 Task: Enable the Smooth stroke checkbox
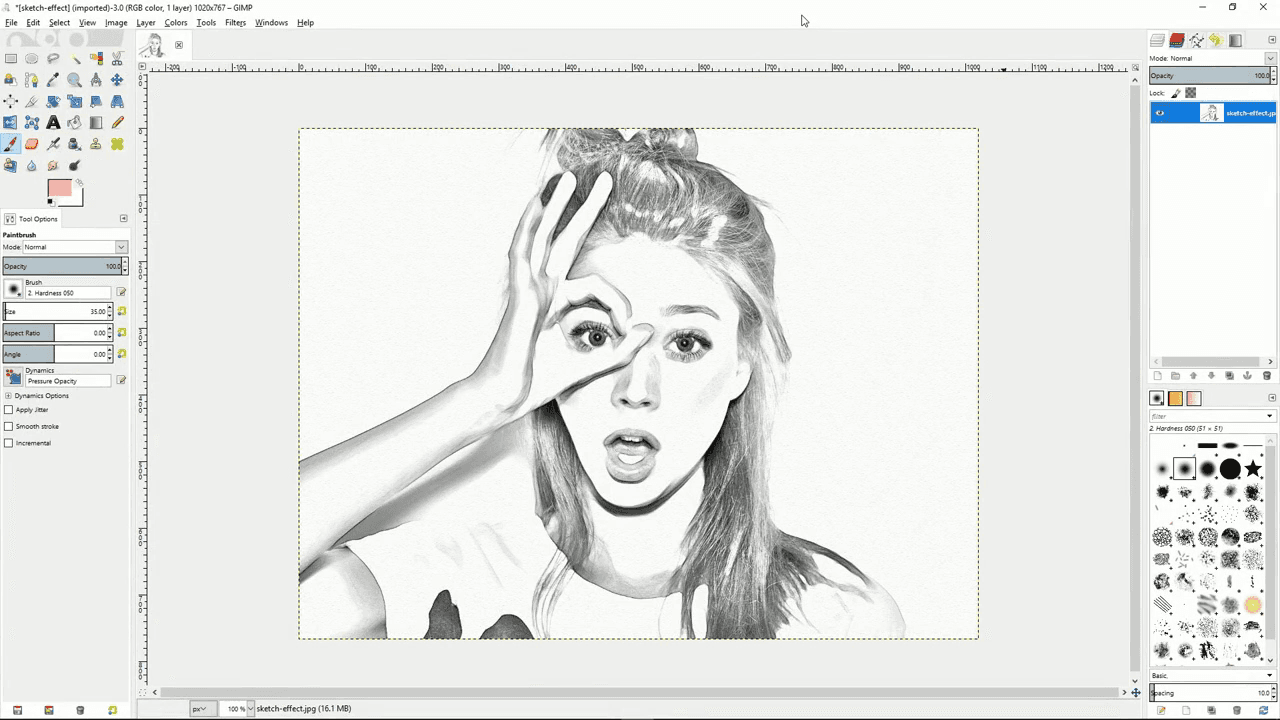9,427
